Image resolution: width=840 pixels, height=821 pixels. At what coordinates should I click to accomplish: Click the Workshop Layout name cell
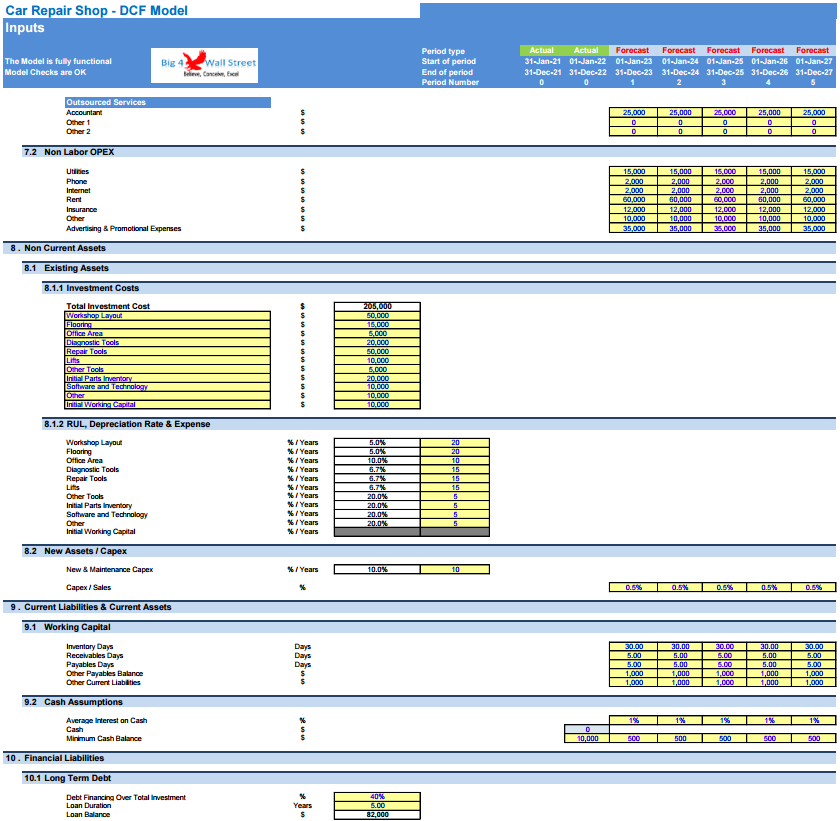click(168, 315)
